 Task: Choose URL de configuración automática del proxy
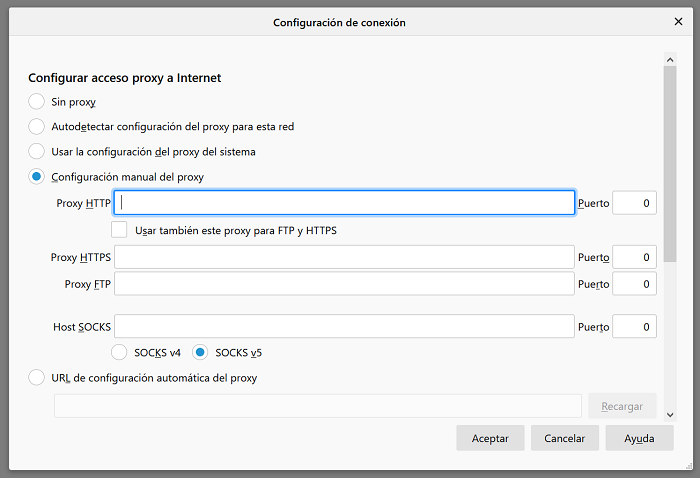(37, 378)
